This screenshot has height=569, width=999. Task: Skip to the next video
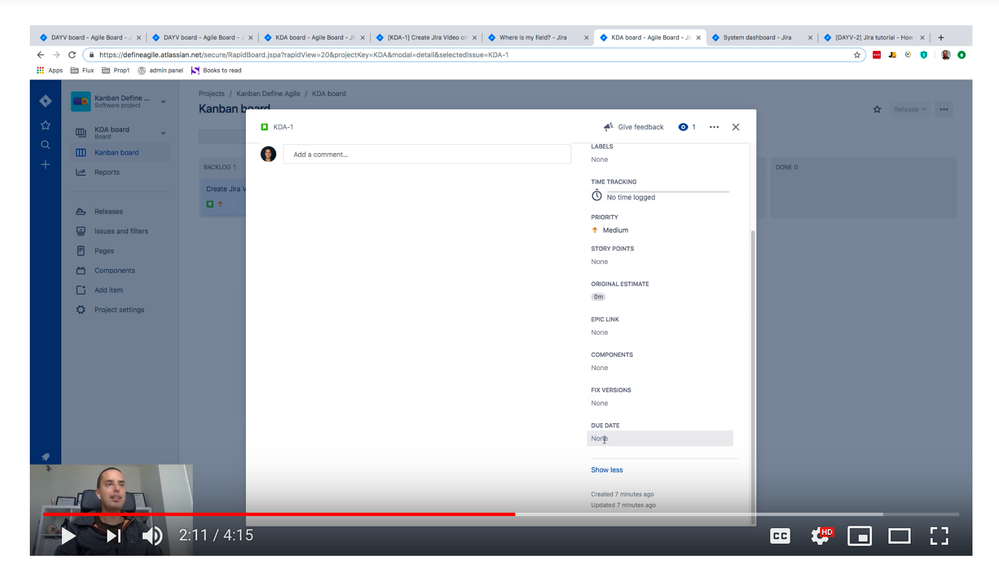(x=113, y=536)
